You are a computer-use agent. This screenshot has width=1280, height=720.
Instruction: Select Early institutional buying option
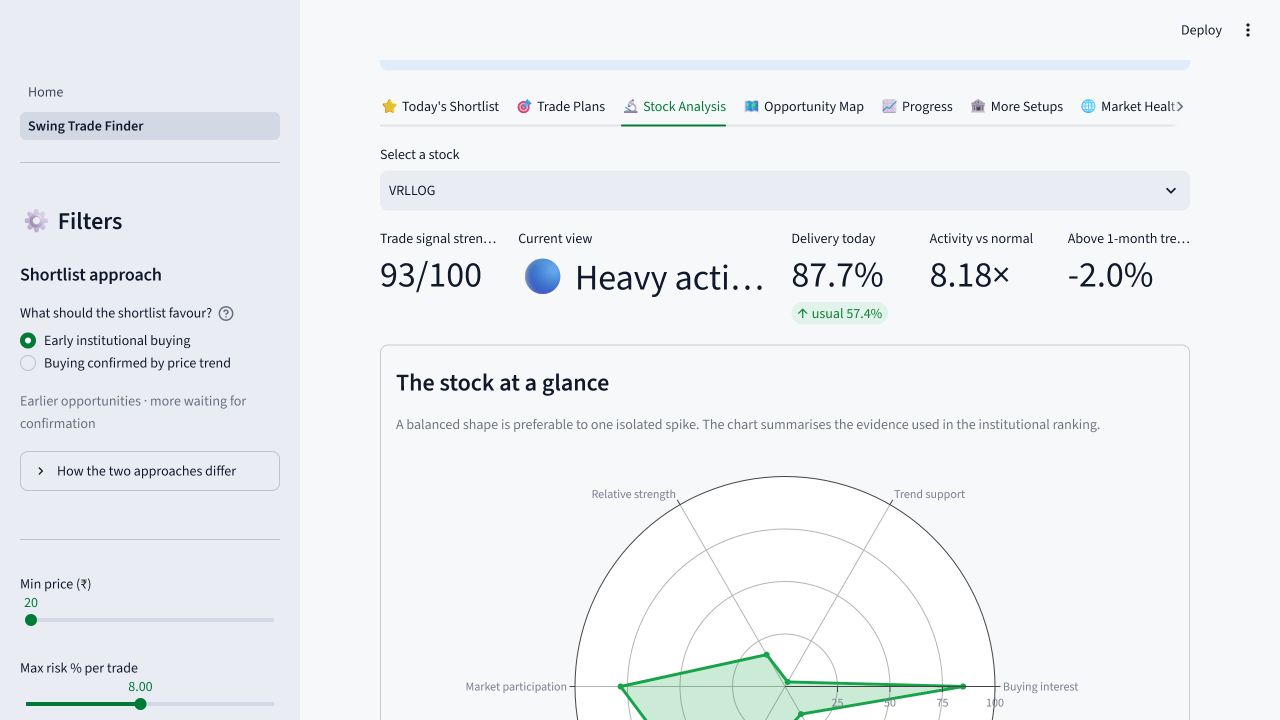point(105,340)
